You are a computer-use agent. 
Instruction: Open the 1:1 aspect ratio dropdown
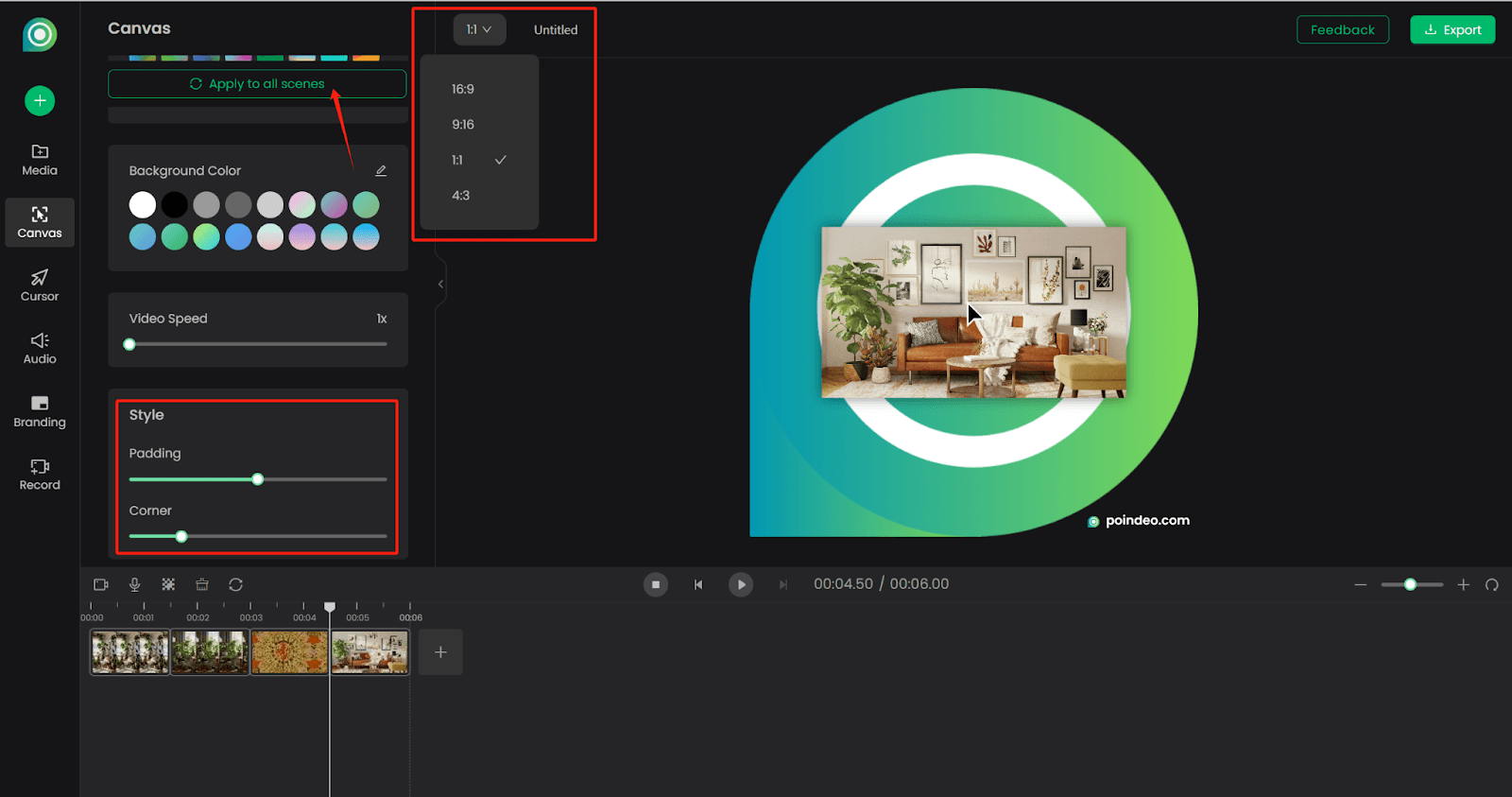479,29
